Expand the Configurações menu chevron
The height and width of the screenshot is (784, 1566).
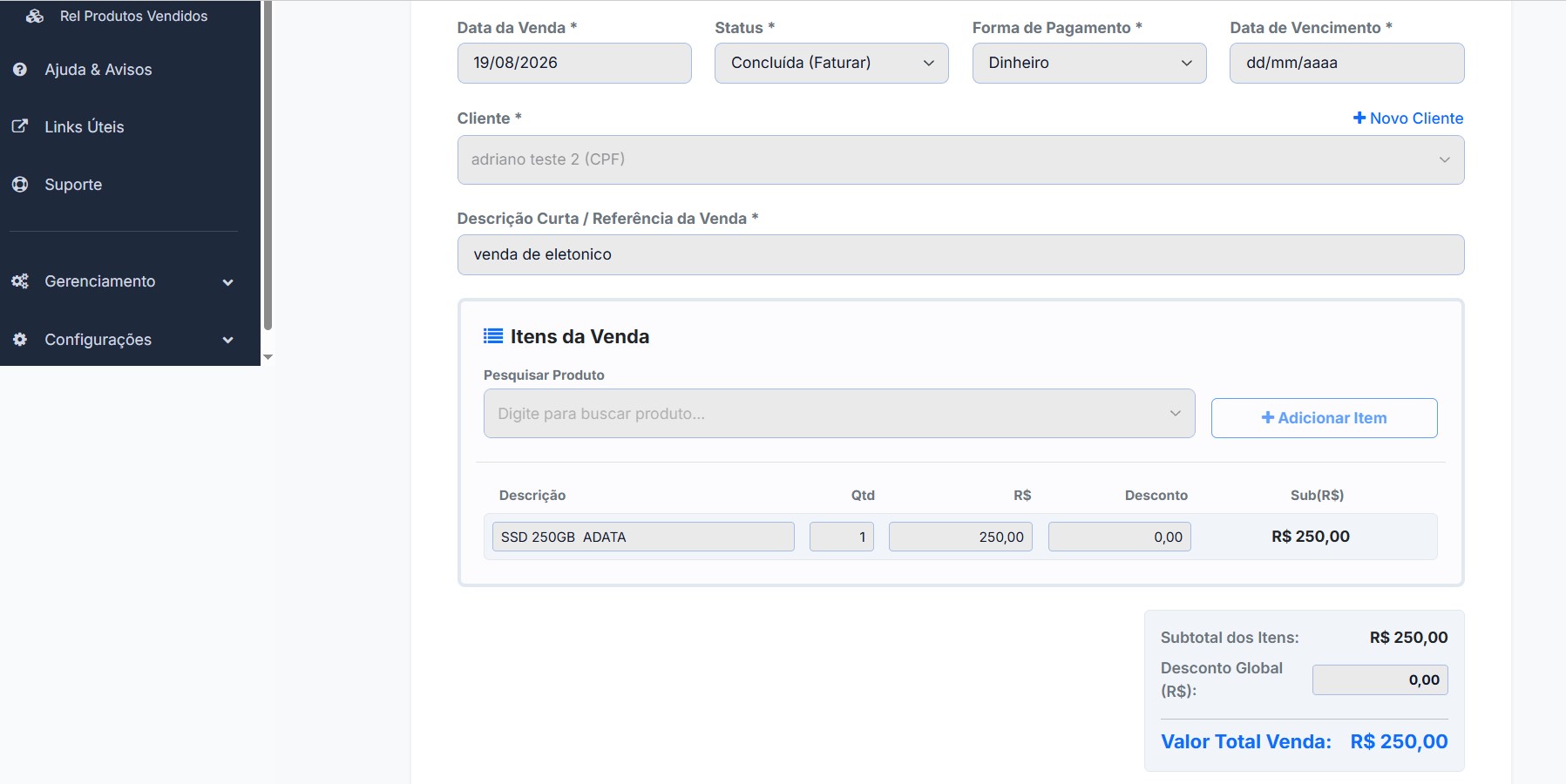click(228, 340)
